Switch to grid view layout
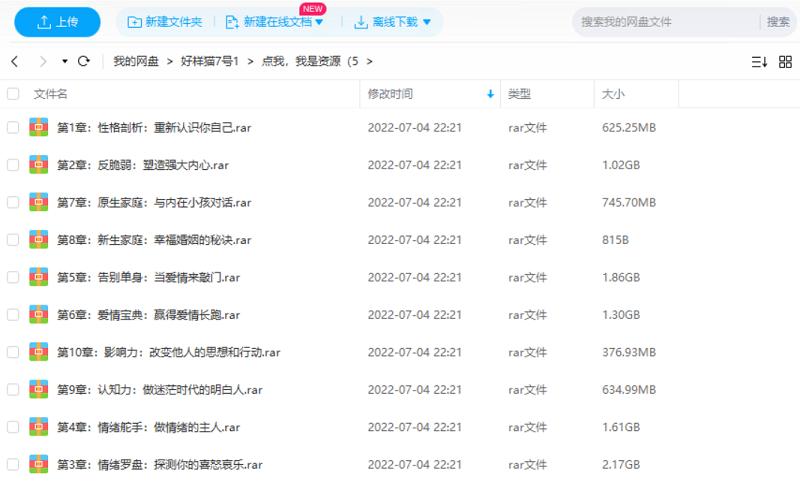The width and height of the screenshot is (800, 485). 783,61
